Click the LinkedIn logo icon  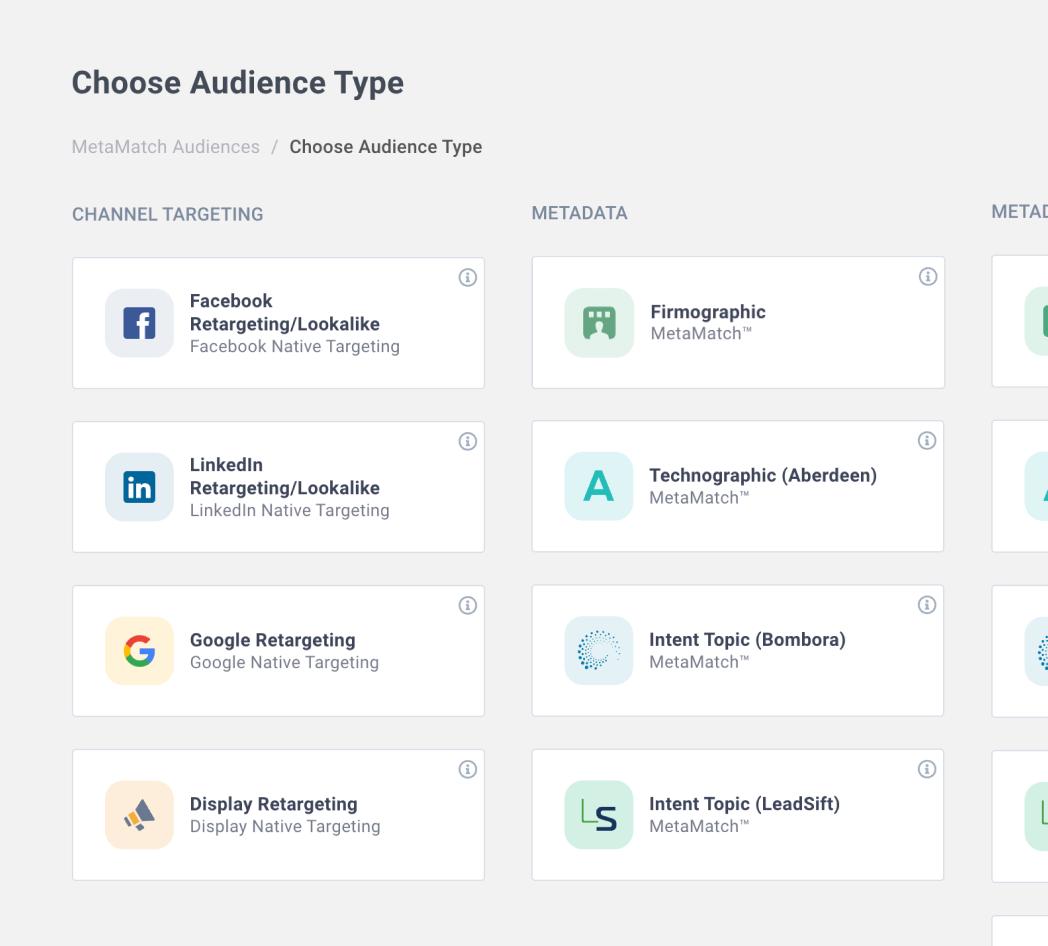[x=139, y=487]
